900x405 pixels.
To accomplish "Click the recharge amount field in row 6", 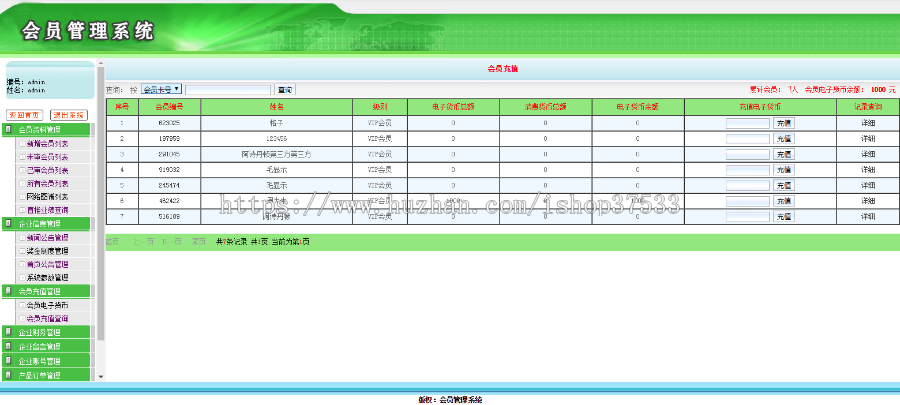I will pyautogui.click(x=747, y=201).
